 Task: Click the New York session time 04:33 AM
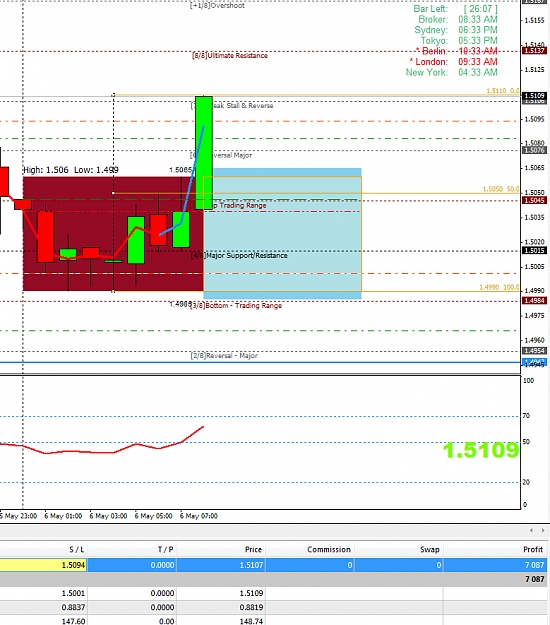tap(478, 73)
